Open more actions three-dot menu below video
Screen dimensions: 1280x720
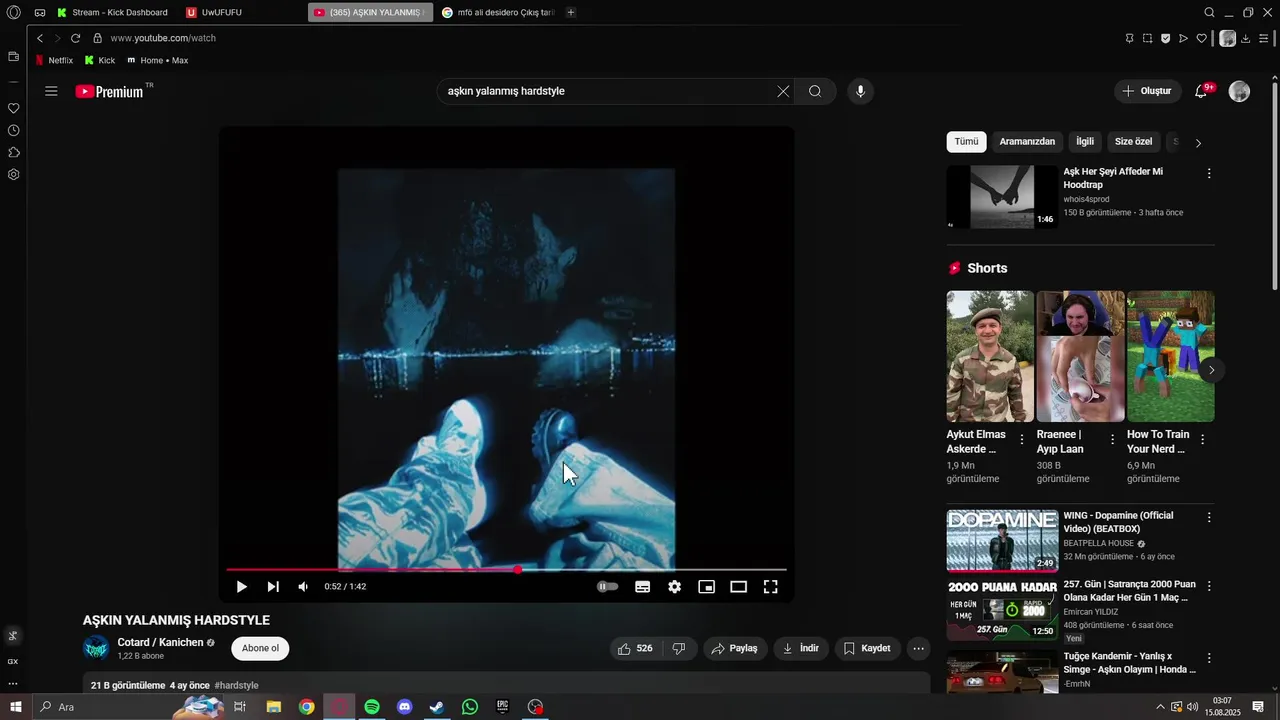[x=918, y=649]
